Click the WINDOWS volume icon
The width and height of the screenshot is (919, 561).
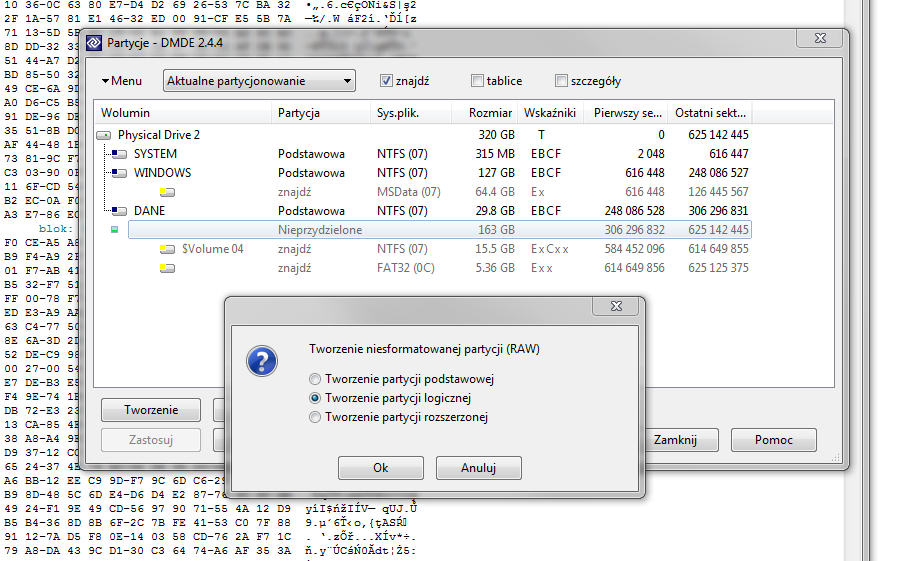click(x=120, y=173)
